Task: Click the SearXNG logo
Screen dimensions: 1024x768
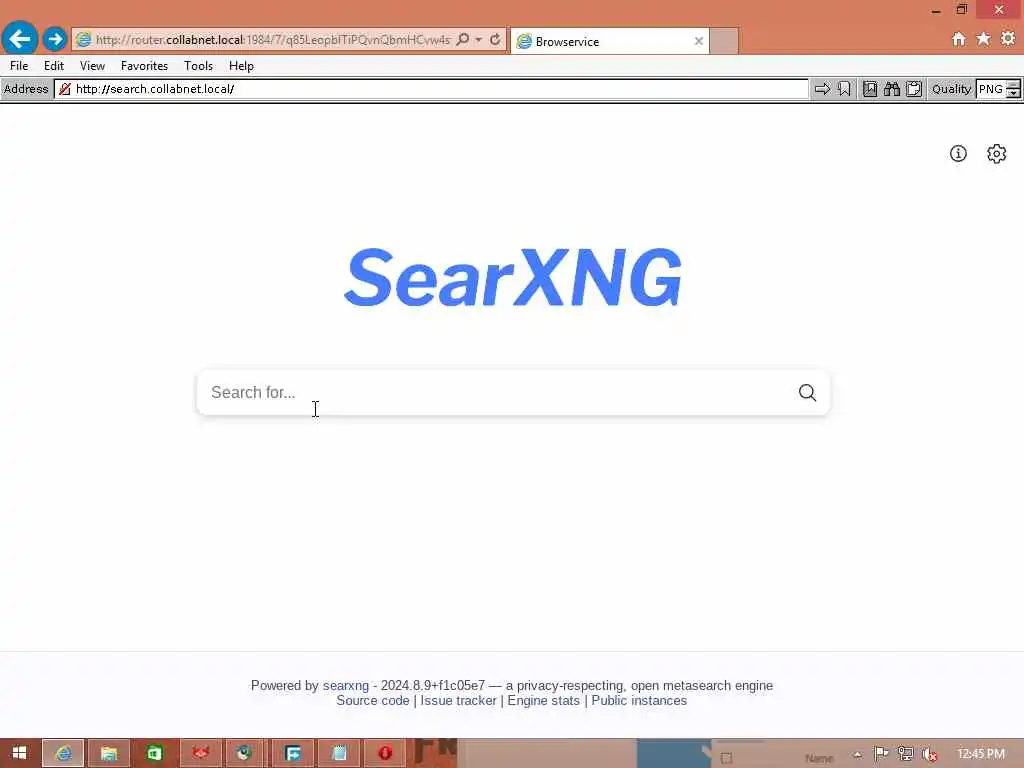Action: pos(513,277)
